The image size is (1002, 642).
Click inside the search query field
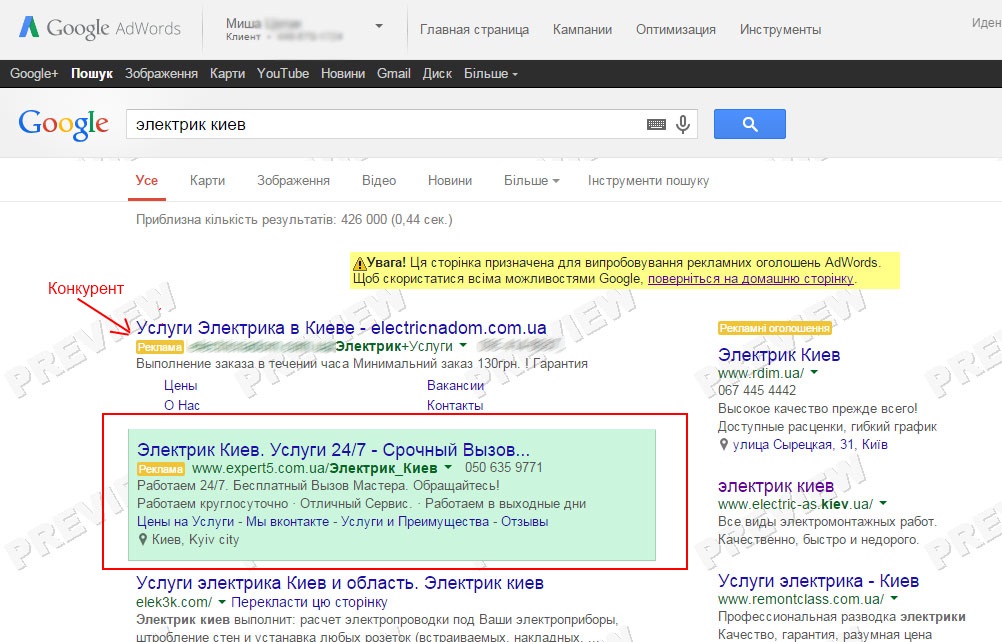[383, 125]
